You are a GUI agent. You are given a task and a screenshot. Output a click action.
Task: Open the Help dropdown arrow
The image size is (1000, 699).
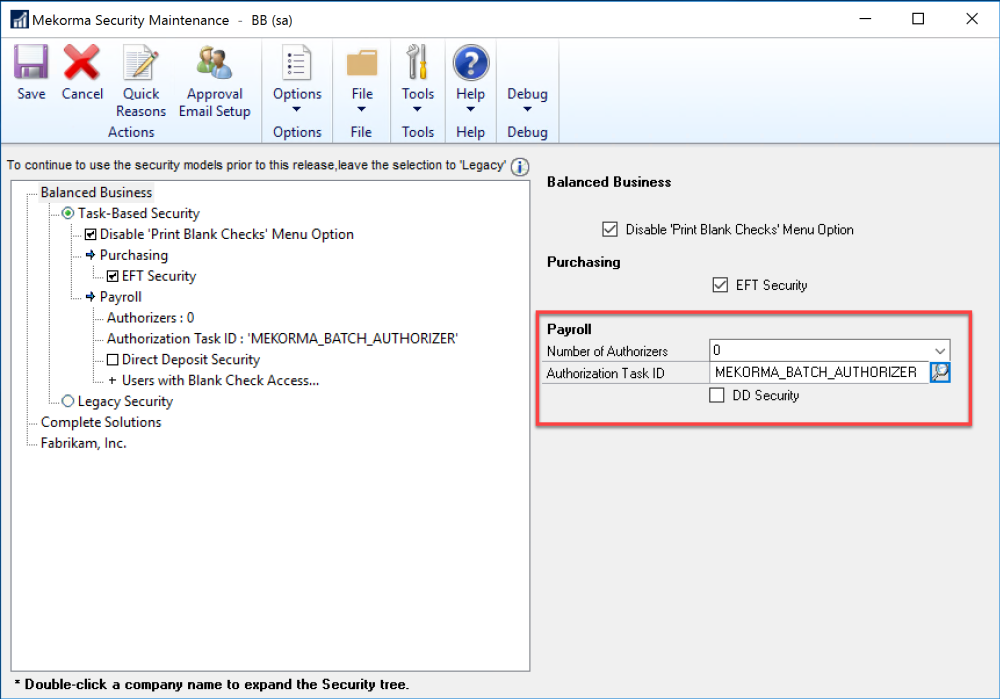click(471, 109)
